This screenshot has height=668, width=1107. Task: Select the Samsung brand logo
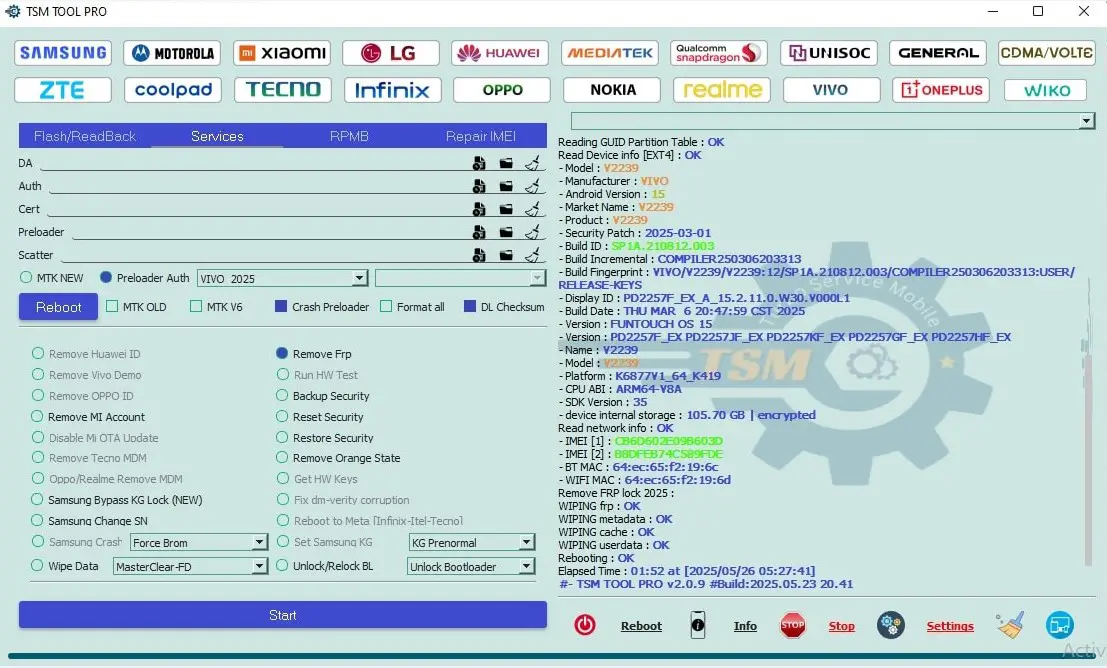(x=63, y=53)
